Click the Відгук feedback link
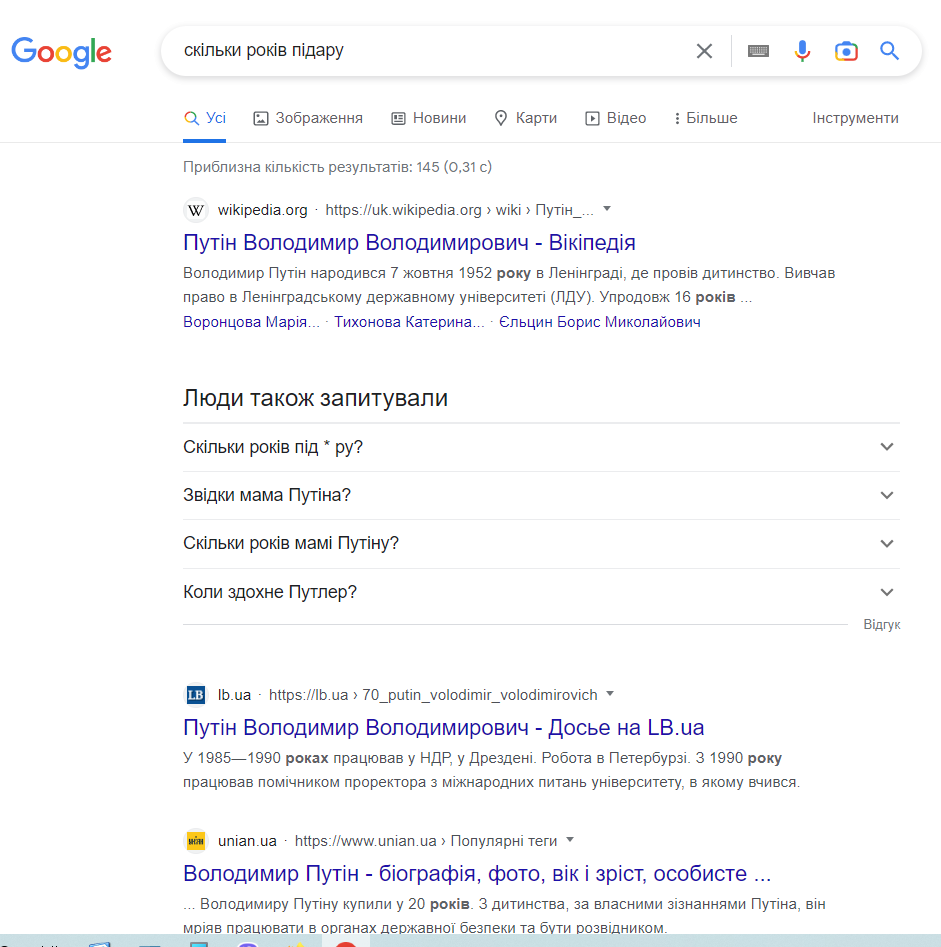The width and height of the screenshot is (941, 947). pos(882,624)
